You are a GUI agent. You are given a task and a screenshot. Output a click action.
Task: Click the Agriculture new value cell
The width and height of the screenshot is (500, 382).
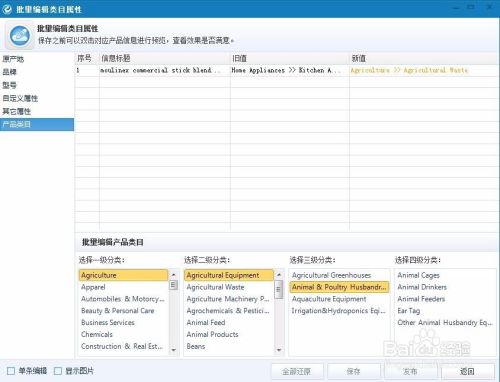click(x=424, y=70)
